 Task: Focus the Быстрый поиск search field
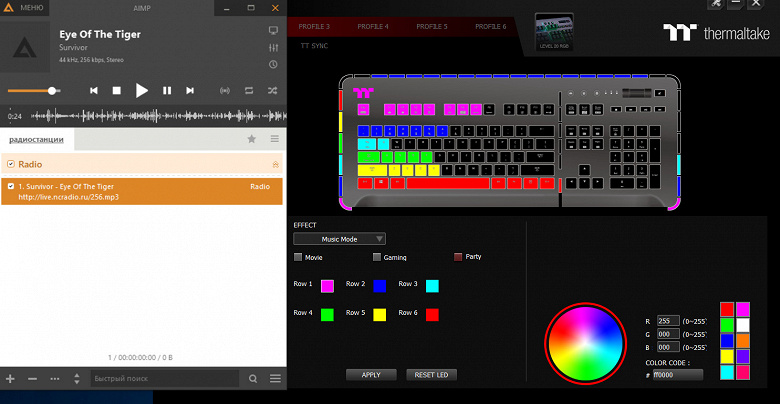pyautogui.click(x=165, y=379)
